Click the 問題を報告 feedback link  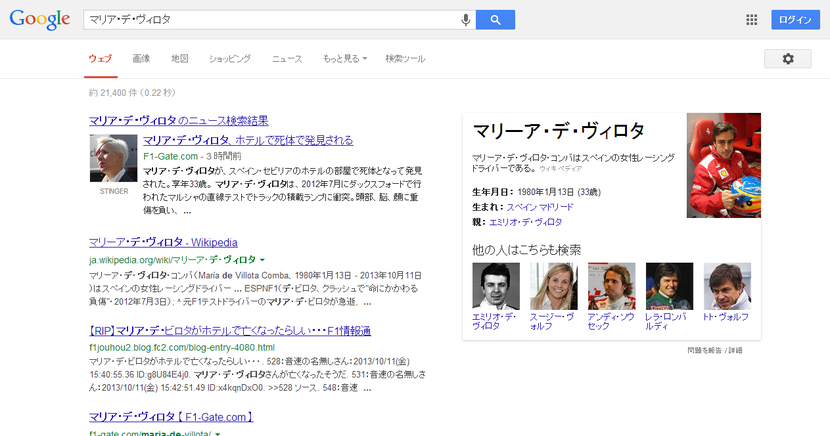coord(705,350)
